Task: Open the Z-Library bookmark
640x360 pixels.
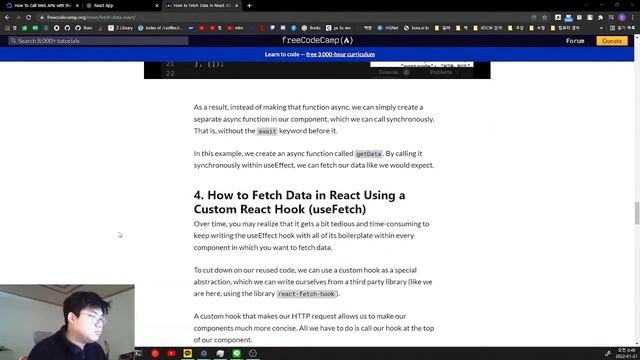Action: click(x=120, y=28)
